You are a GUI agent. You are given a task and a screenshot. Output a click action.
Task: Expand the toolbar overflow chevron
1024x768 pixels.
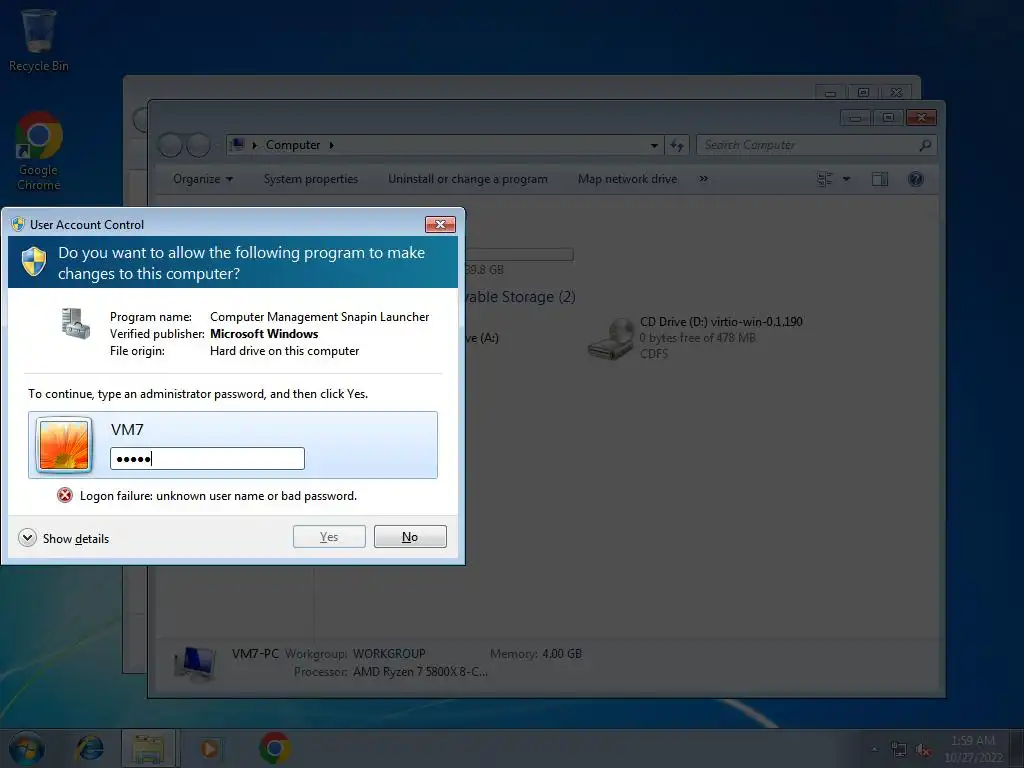(x=703, y=179)
